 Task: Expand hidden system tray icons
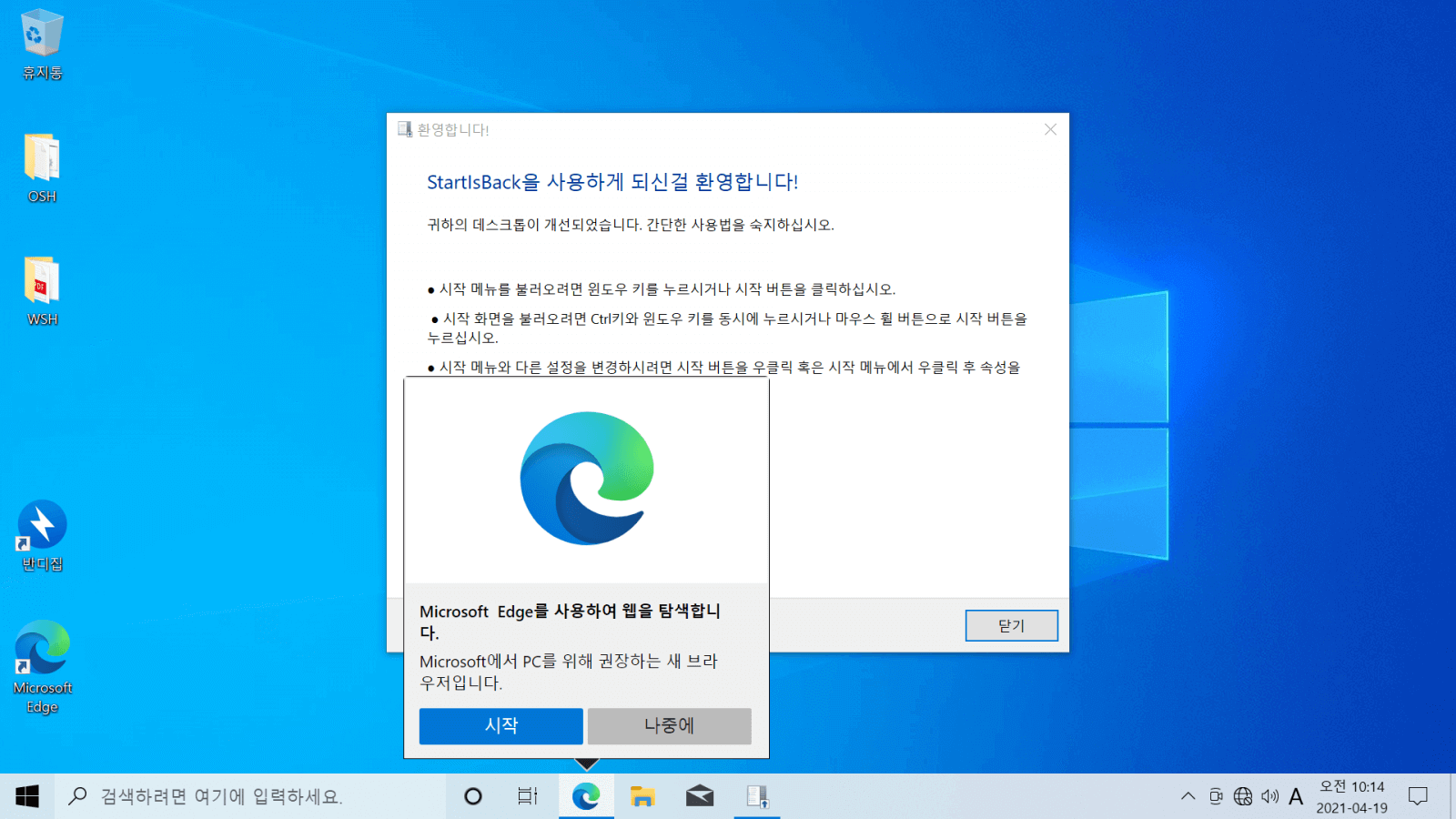click(1188, 796)
